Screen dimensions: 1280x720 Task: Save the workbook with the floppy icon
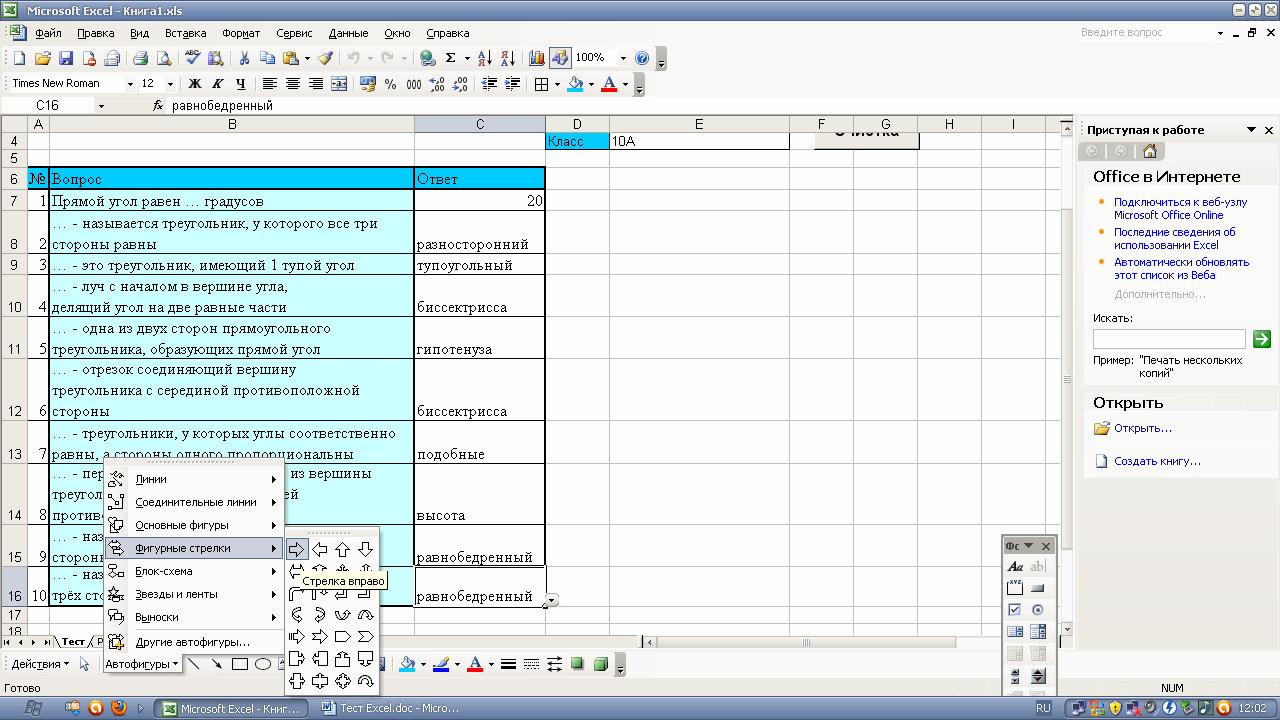[66, 58]
